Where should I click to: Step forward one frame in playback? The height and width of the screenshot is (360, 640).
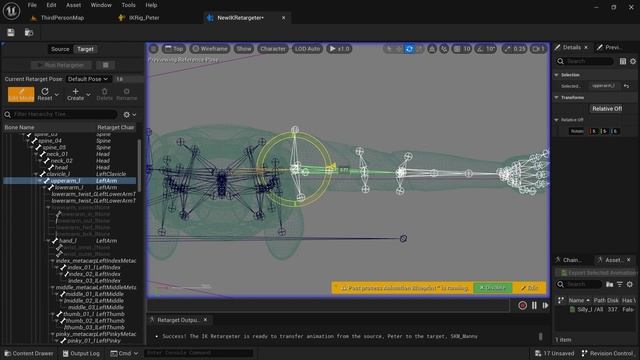(545, 305)
